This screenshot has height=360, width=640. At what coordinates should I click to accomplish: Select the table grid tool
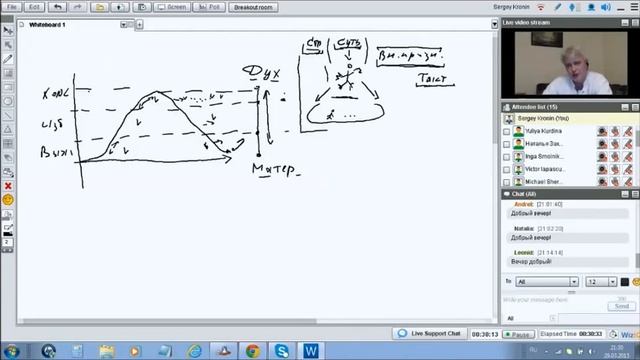click(x=8, y=144)
